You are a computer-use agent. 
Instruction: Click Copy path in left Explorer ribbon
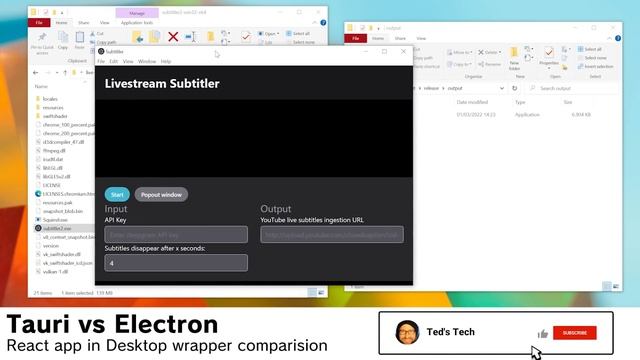coord(103,42)
